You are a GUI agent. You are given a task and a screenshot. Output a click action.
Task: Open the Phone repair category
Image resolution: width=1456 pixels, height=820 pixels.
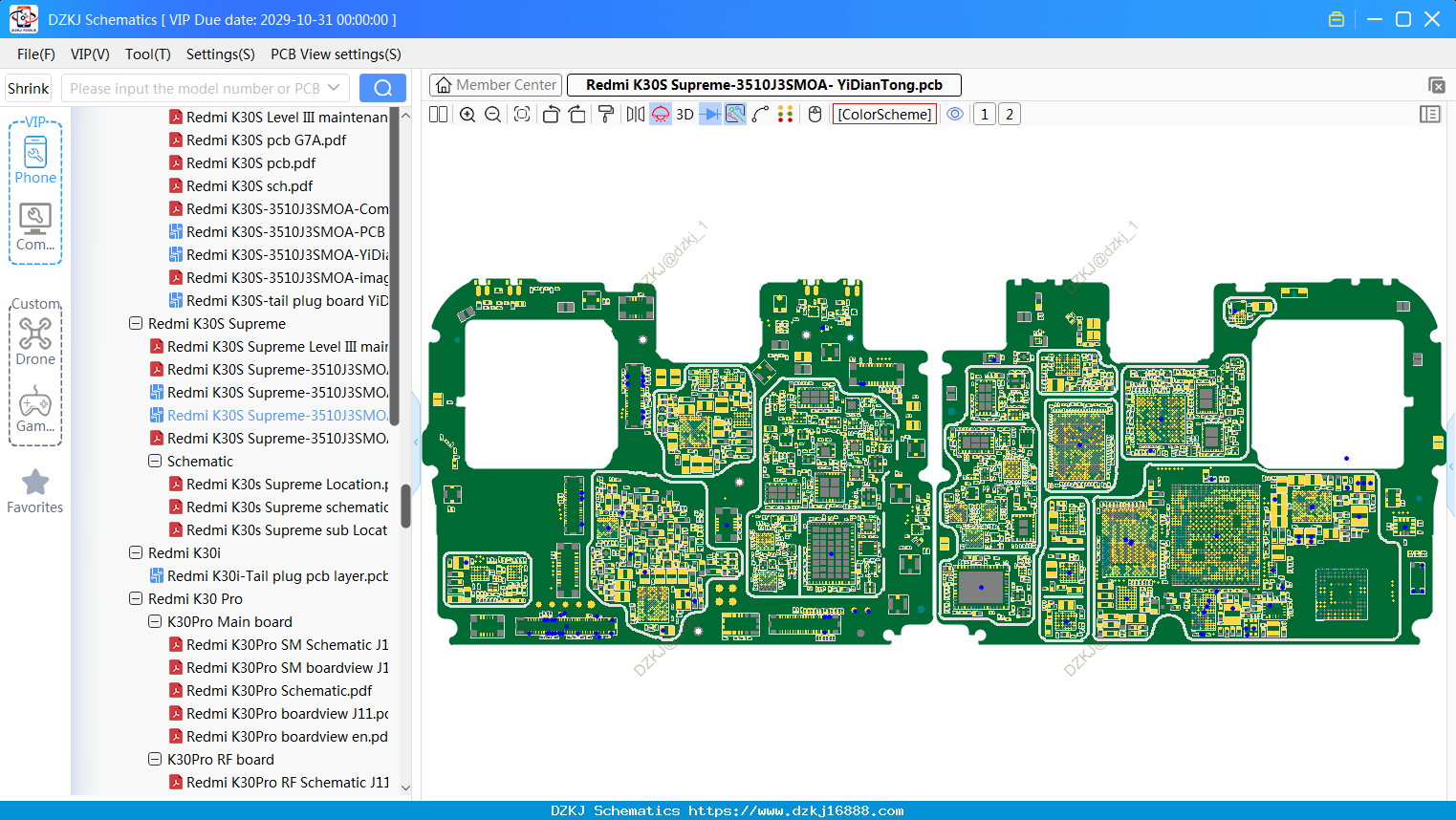point(35,160)
